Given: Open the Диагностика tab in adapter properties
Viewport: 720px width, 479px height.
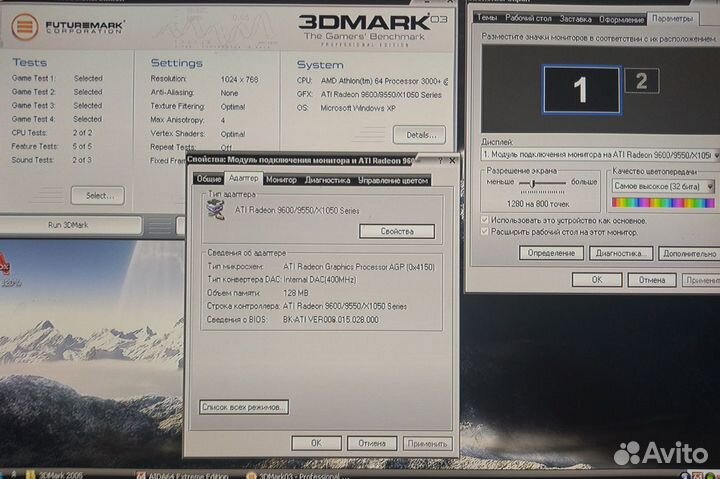Looking at the screenshot, I should (327, 180).
